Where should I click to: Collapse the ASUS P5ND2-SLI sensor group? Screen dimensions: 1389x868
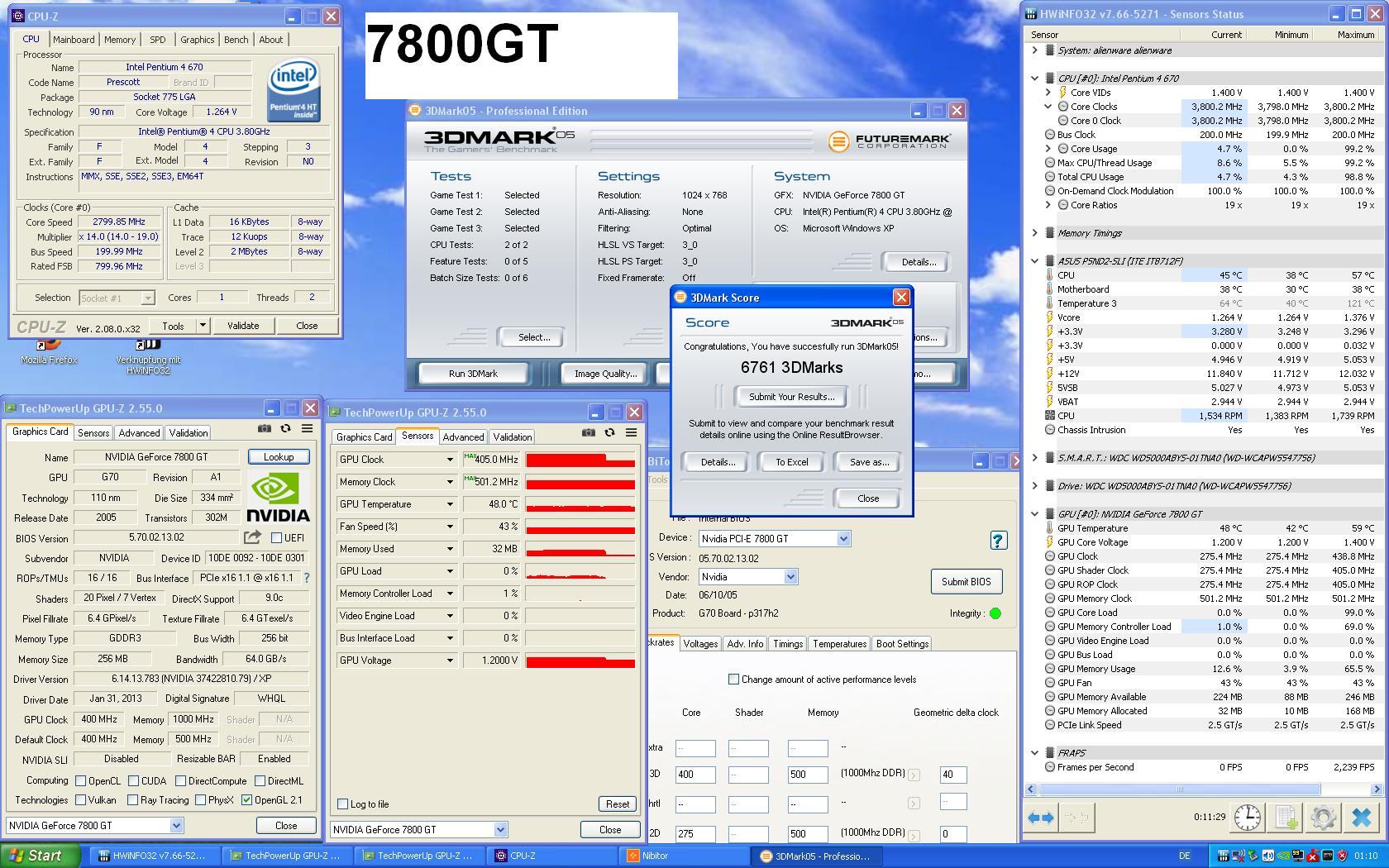point(1034,260)
